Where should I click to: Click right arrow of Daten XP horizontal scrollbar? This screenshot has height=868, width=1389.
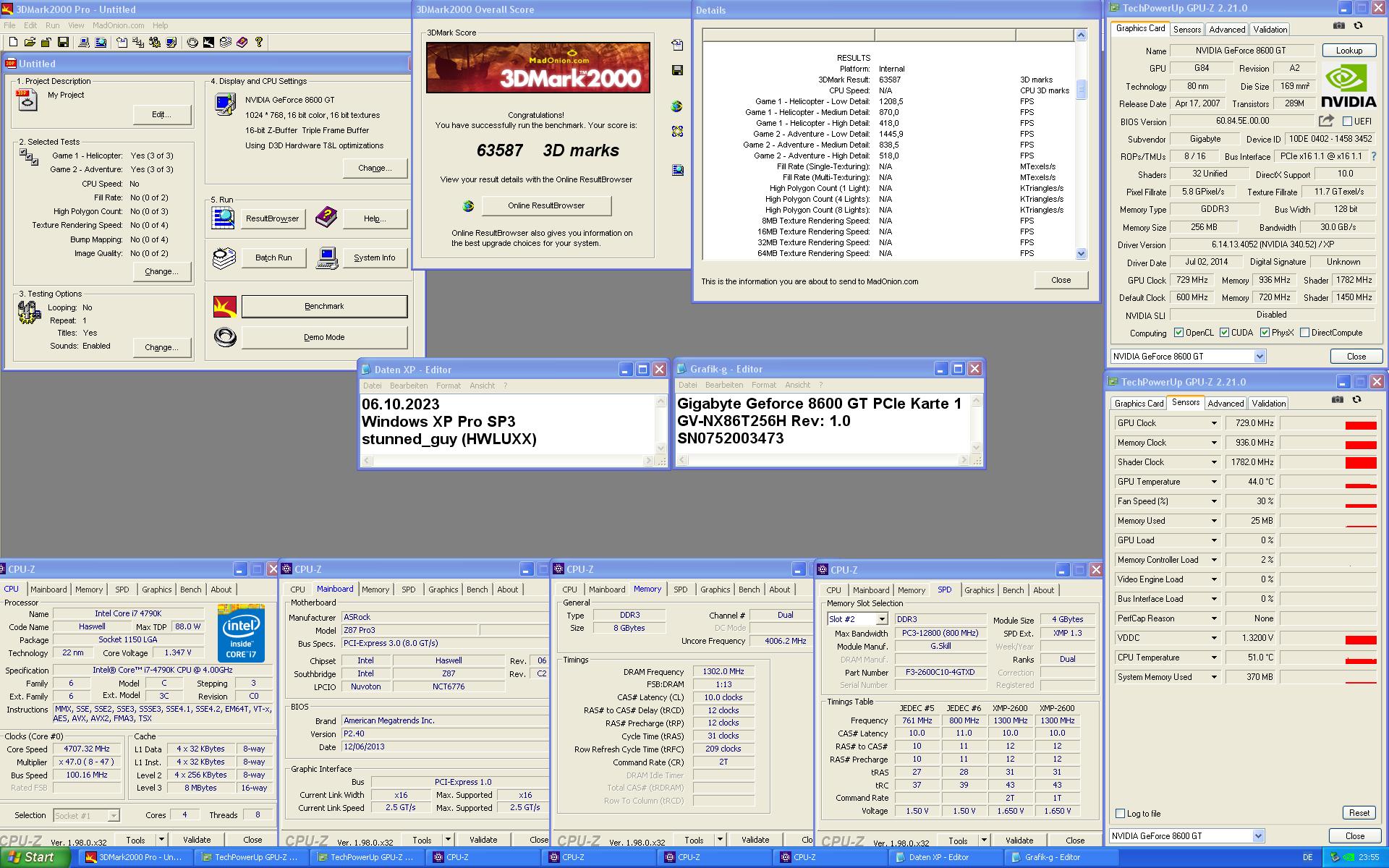click(648, 461)
